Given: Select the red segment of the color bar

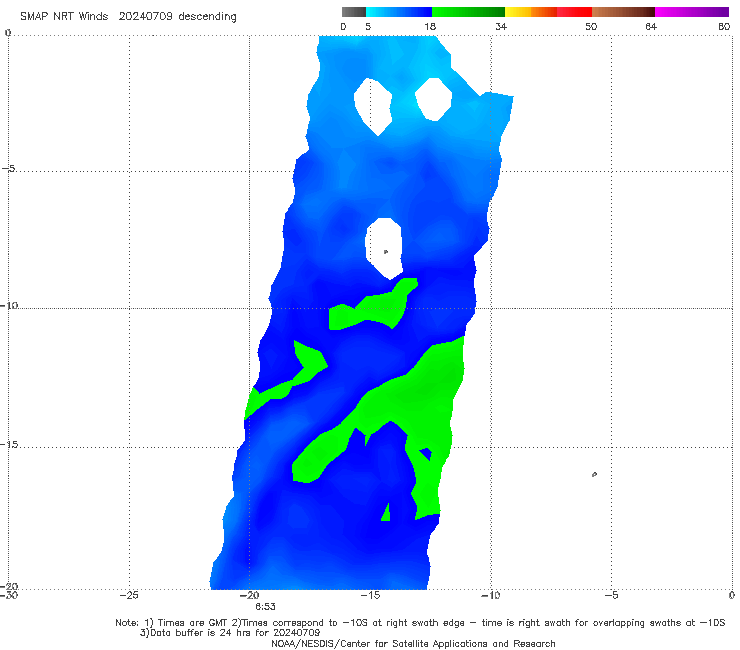Looking at the screenshot, I should click(x=574, y=12).
